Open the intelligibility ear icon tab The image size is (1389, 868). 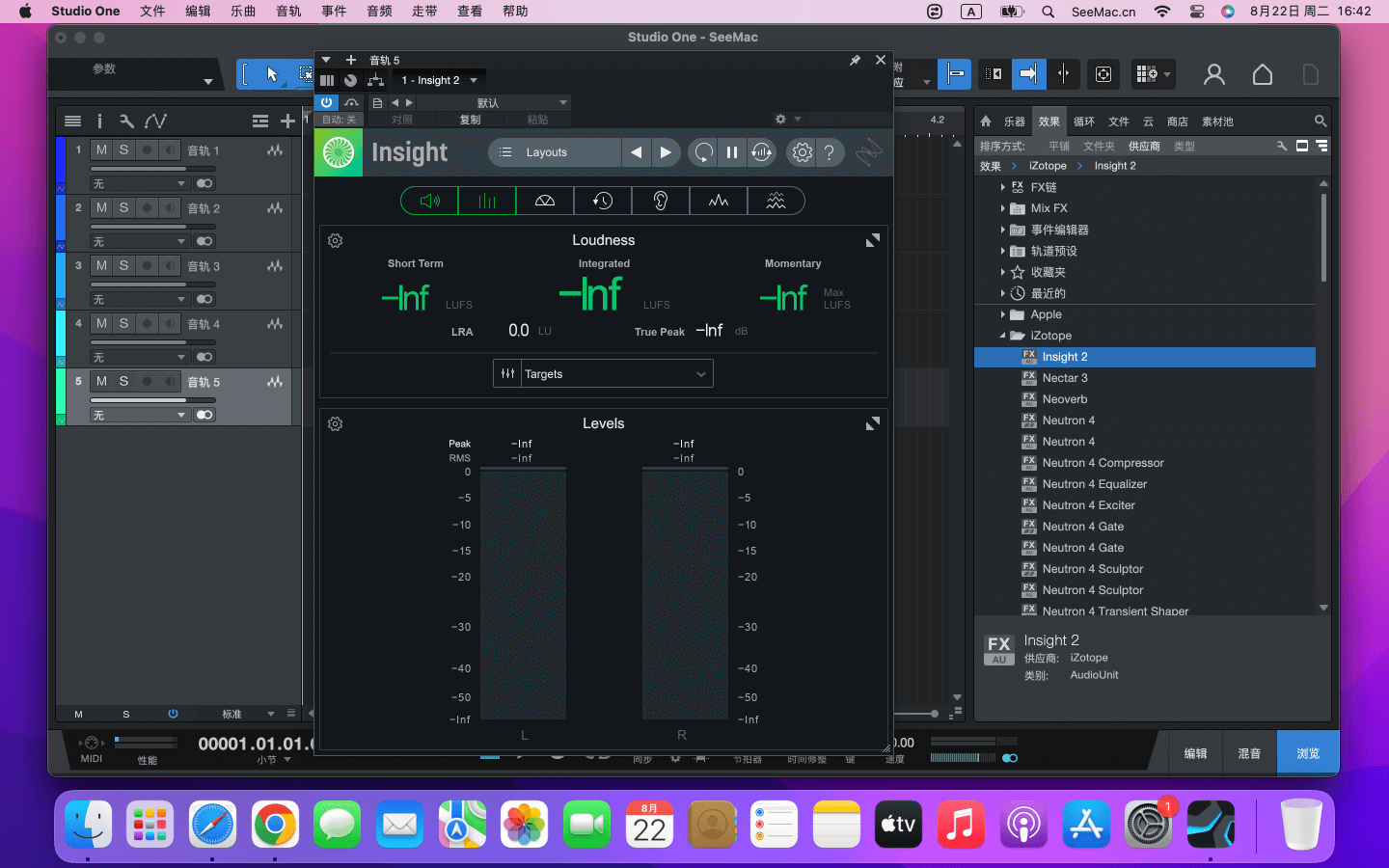661,201
